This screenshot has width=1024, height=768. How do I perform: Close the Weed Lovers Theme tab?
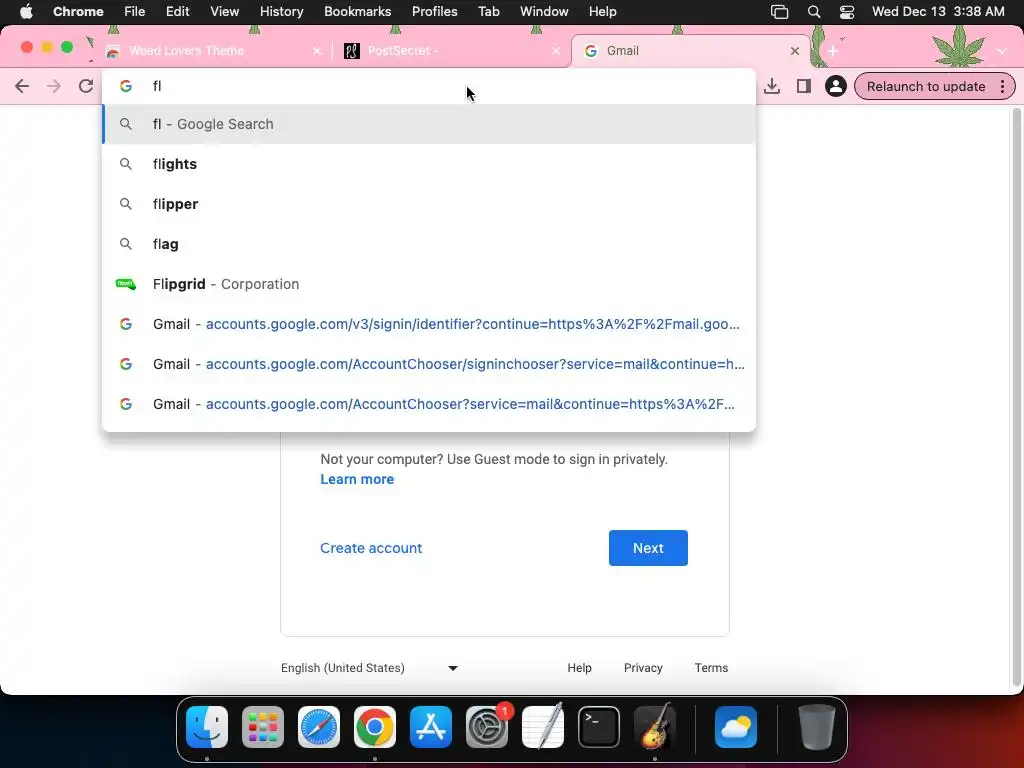[x=317, y=51]
